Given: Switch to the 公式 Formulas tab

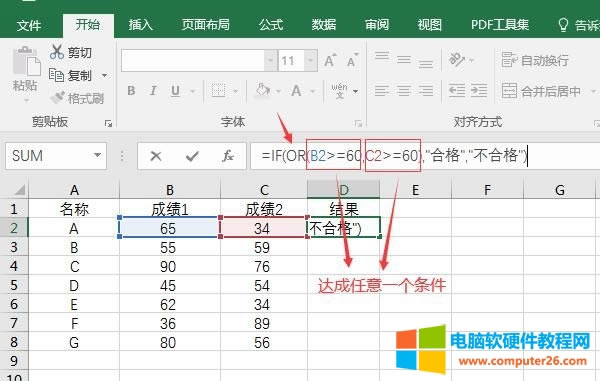Looking at the screenshot, I should click(x=271, y=25).
